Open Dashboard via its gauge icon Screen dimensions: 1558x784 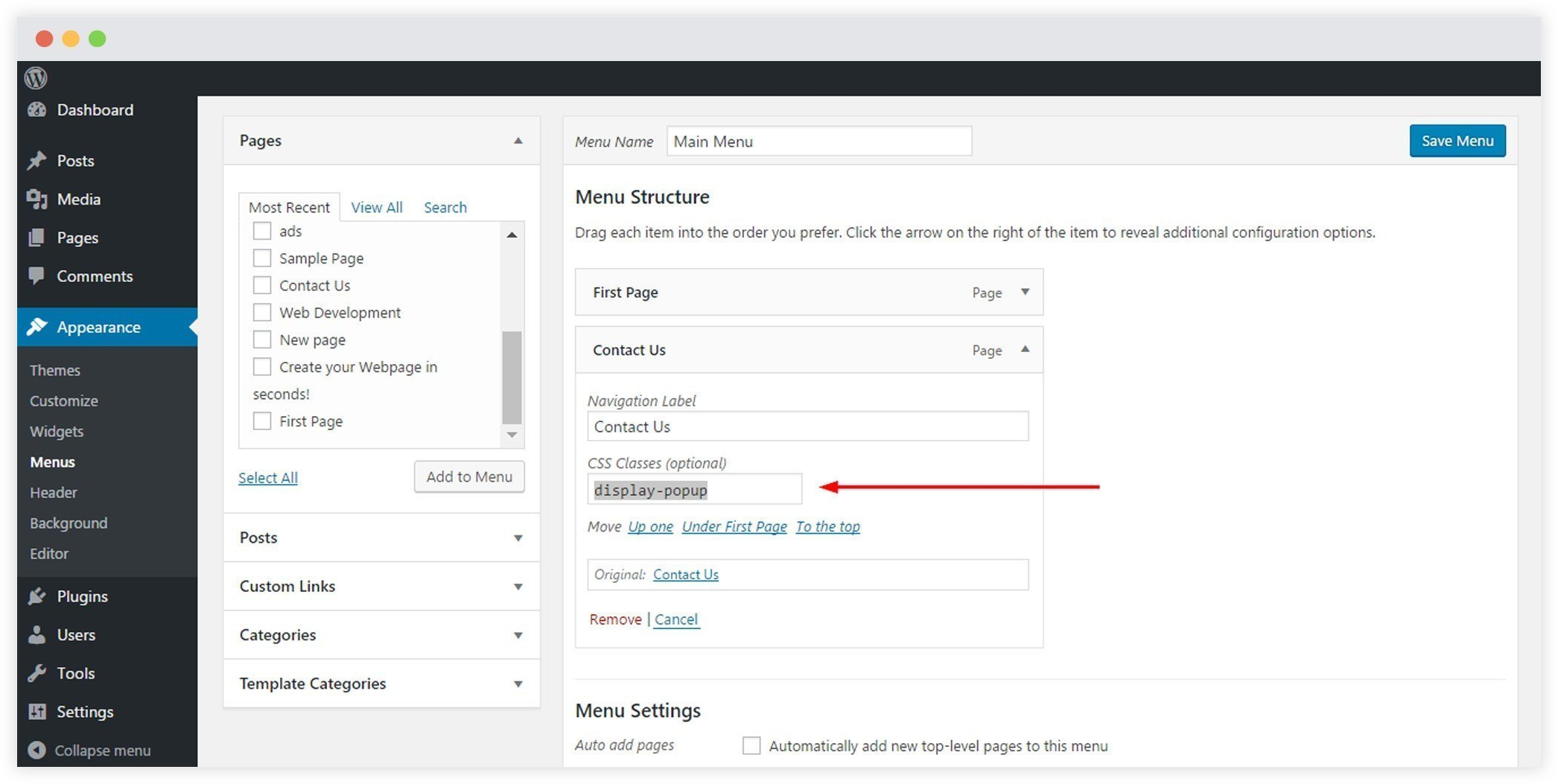point(36,110)
